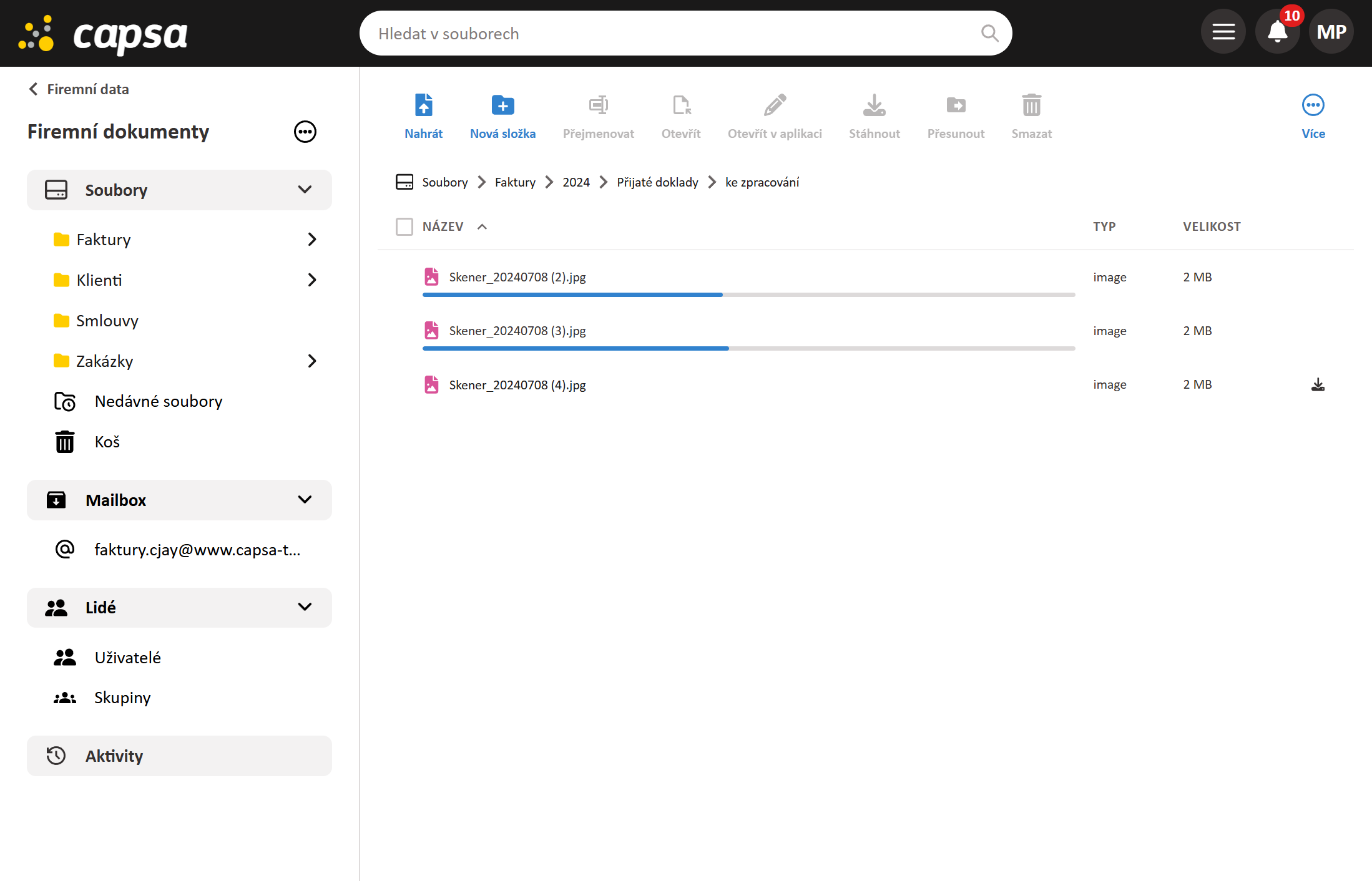Toggle the select-all checkbox near NÁZEV

[404, 226]
